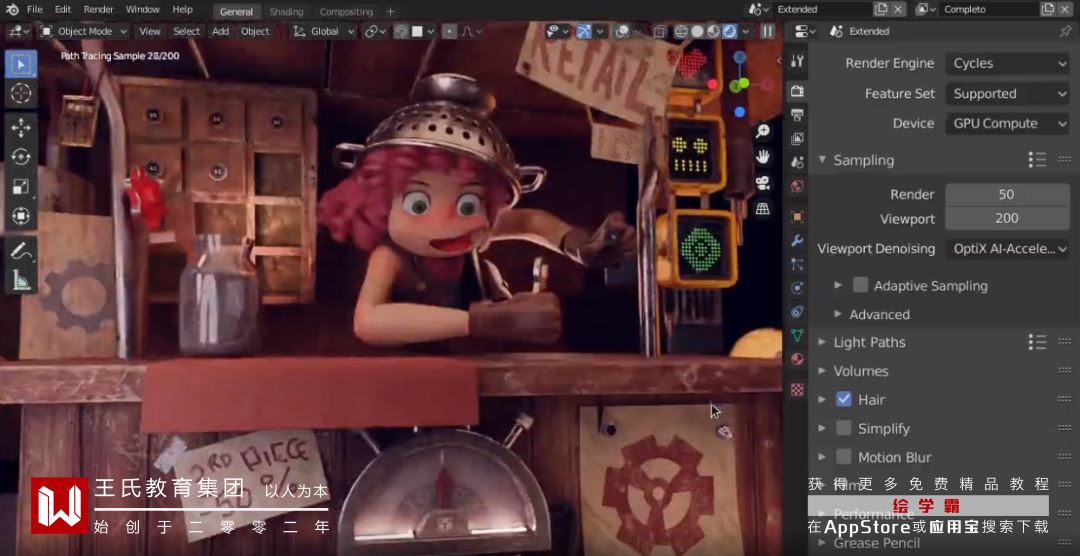This screenshot has width=1080, height=556.
Task: Activate the 3D Cursor tool
Action: [x=21, y=92]
